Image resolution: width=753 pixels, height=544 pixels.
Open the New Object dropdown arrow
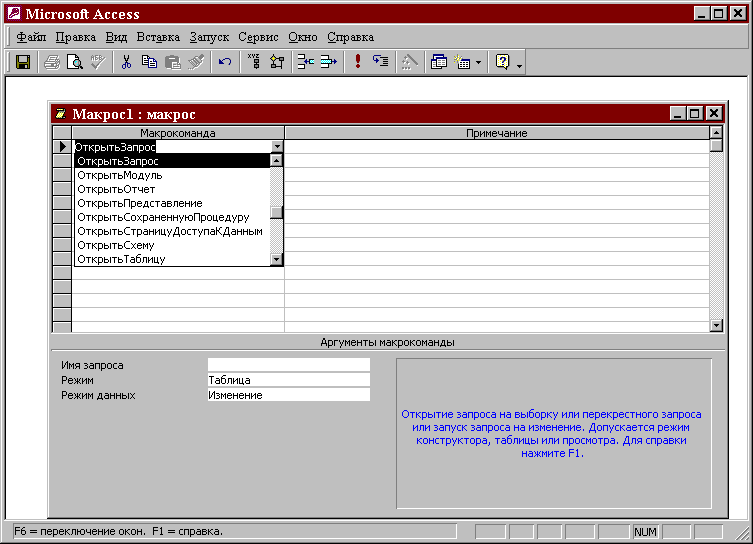coord(478,62)
